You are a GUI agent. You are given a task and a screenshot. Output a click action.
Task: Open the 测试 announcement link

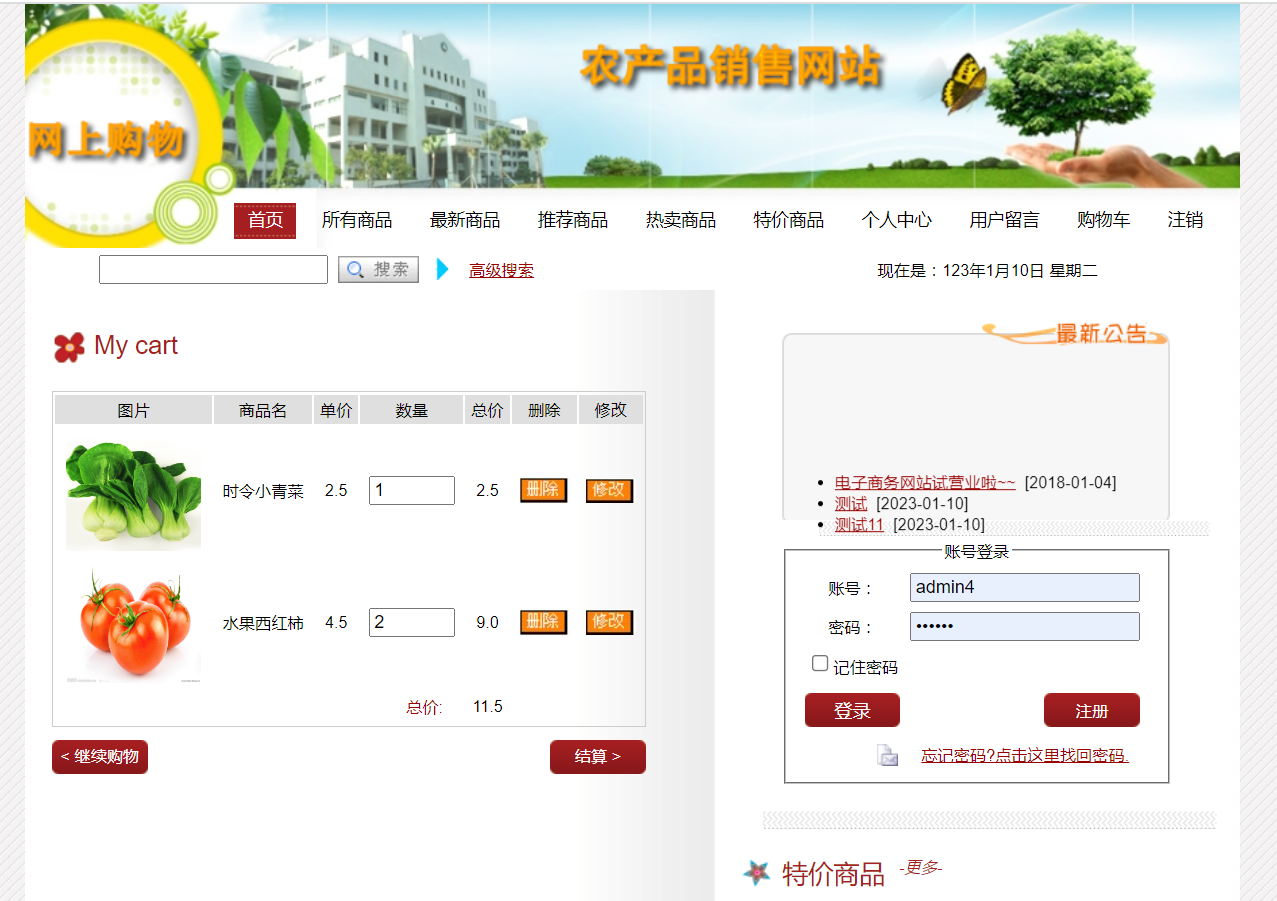click(x=851, y=503)
